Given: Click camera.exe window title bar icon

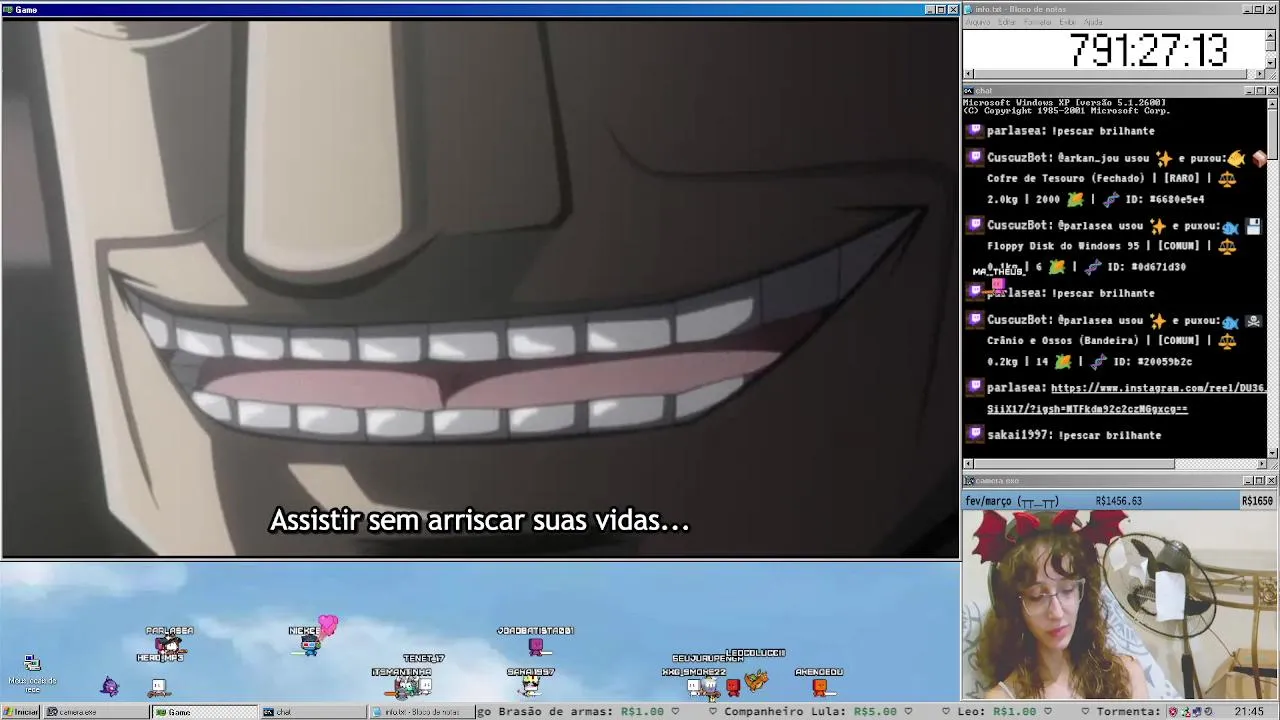Looking at the screenshot, I should pos(969,481).
